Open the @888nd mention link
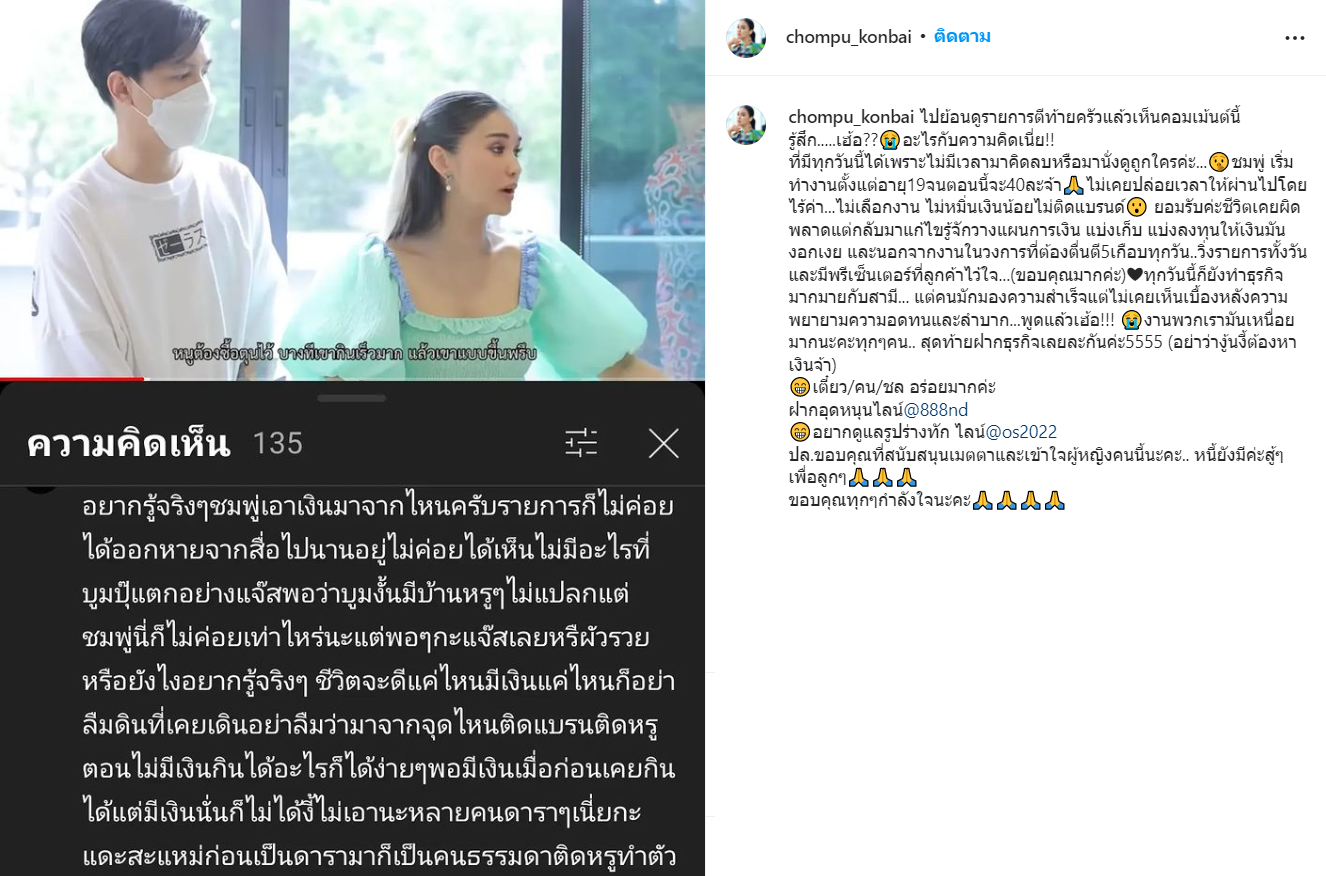 click(936, 409)
